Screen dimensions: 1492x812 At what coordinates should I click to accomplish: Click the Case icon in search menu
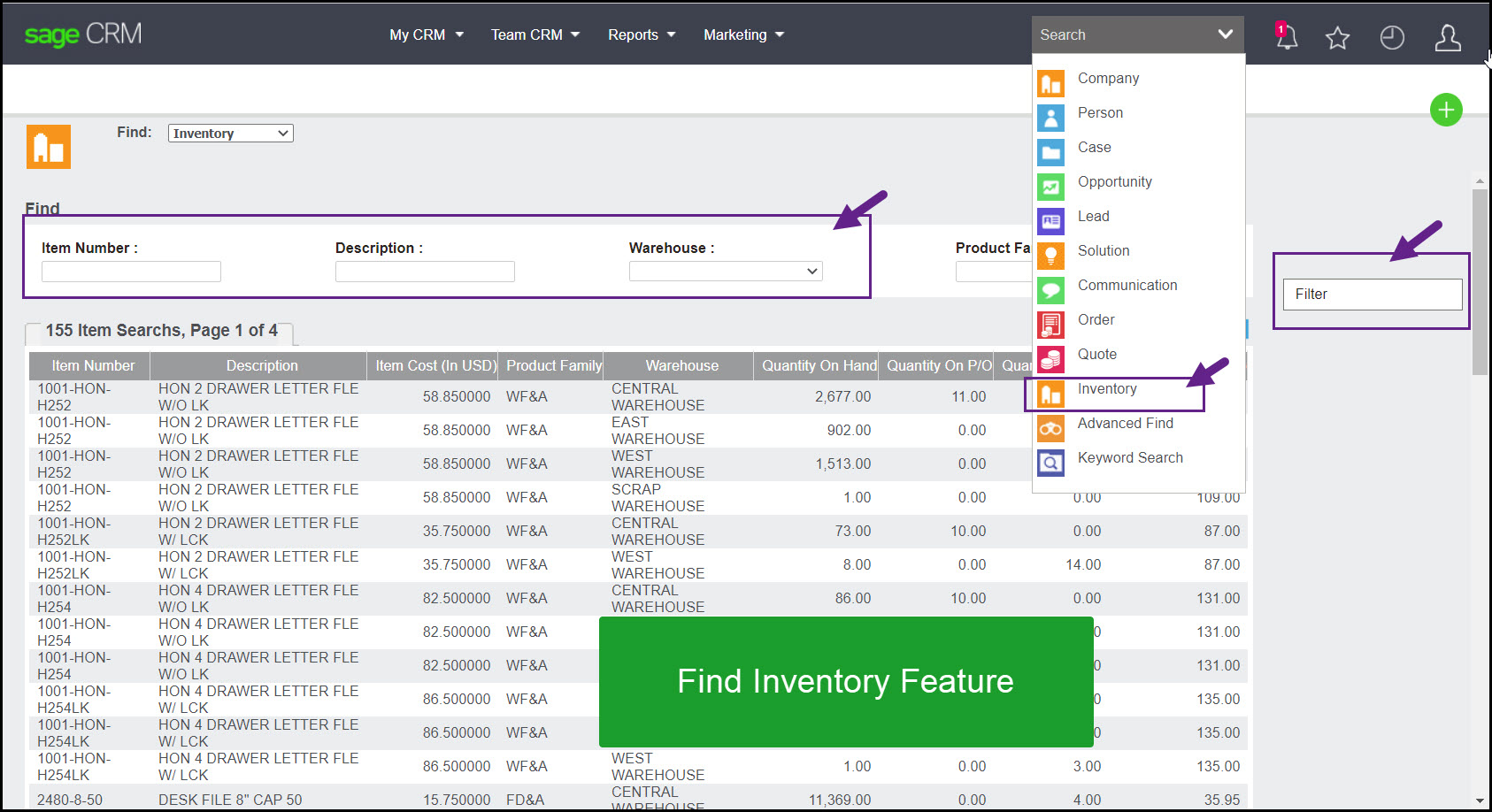point(1050,152)
